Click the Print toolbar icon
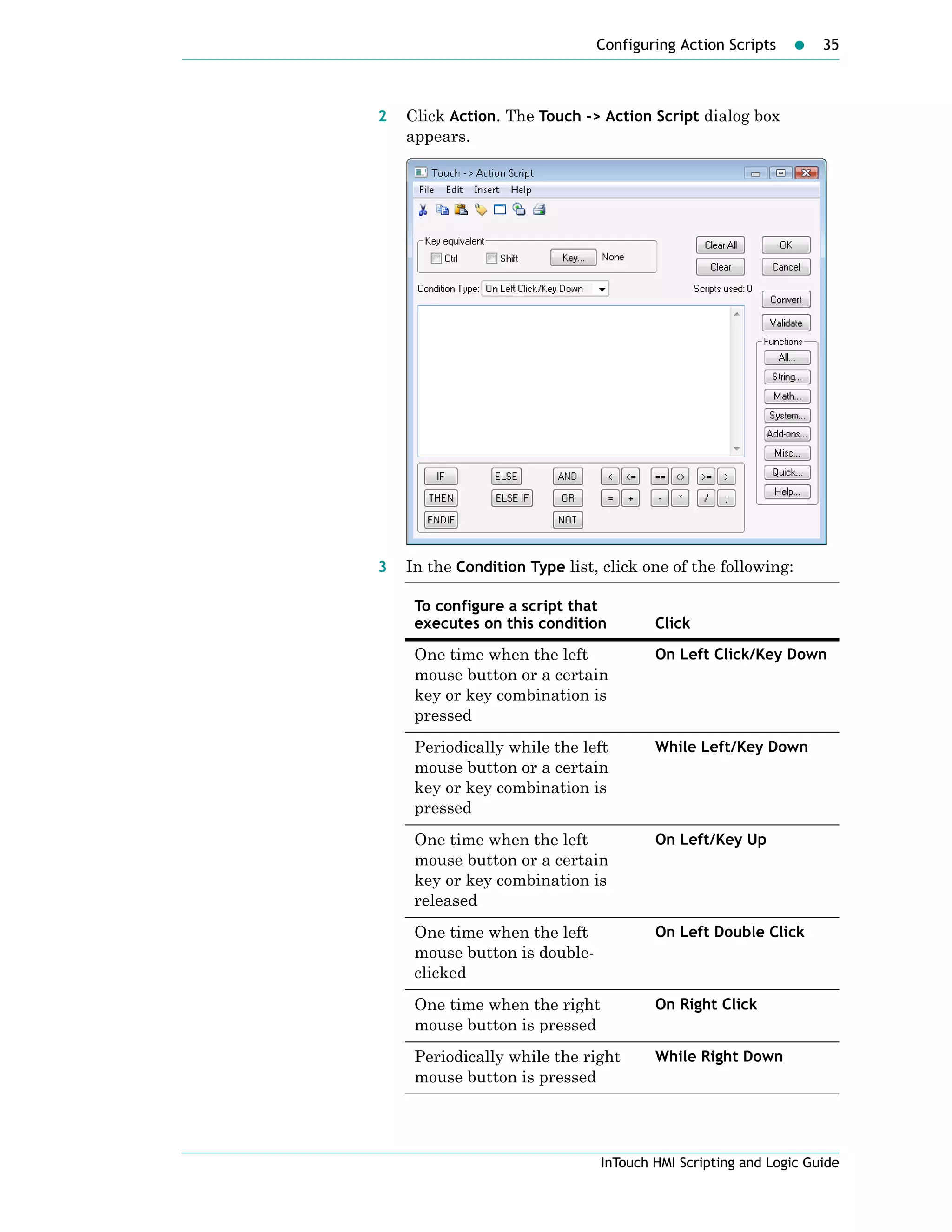The image size is (952, 1232). point(539,210)
